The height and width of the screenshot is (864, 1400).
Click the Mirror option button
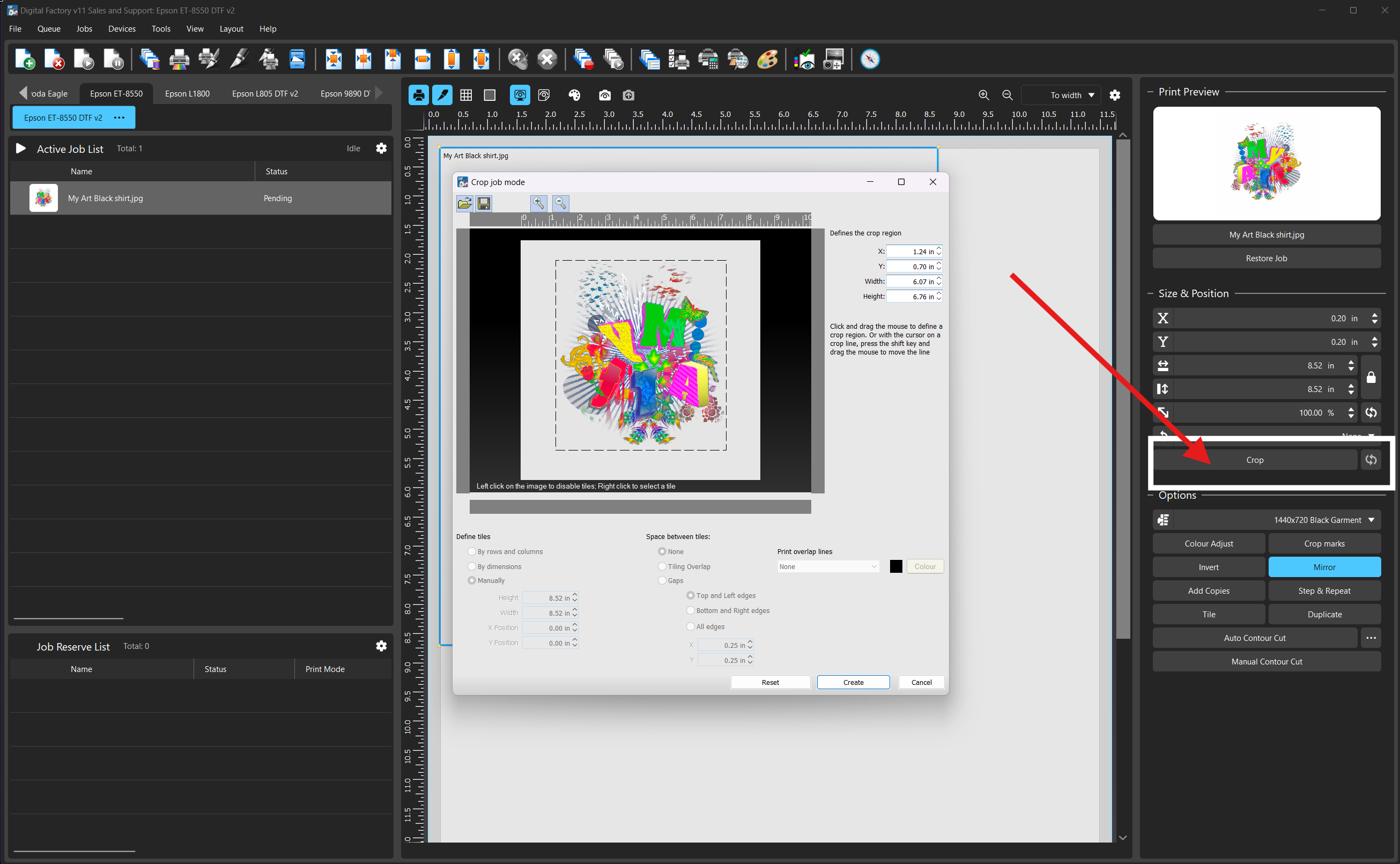coord(1324,567)
